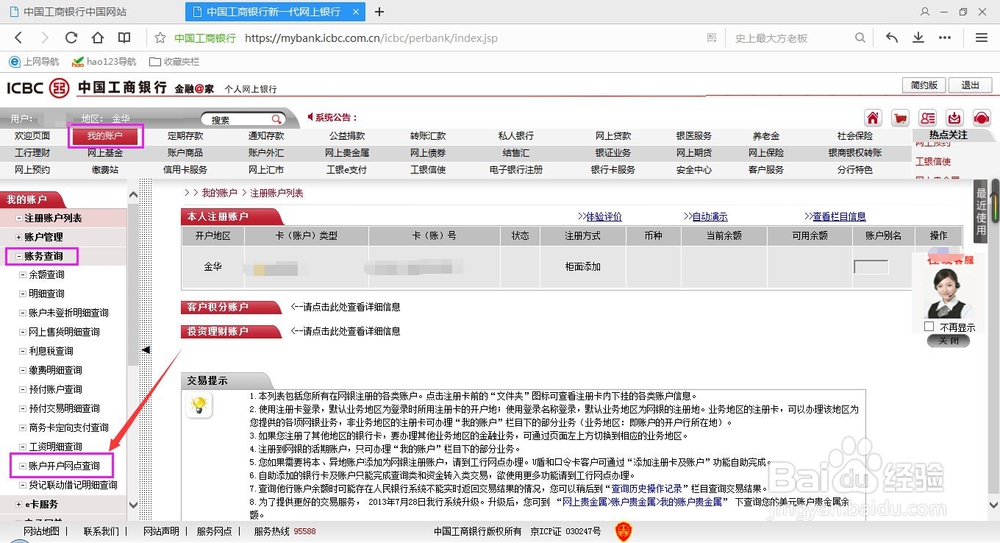Open 查询历史操作记录 link in tips
The width and height of the screenshot is (1000, 543).
pyautogui.click(x=647, y=489)
